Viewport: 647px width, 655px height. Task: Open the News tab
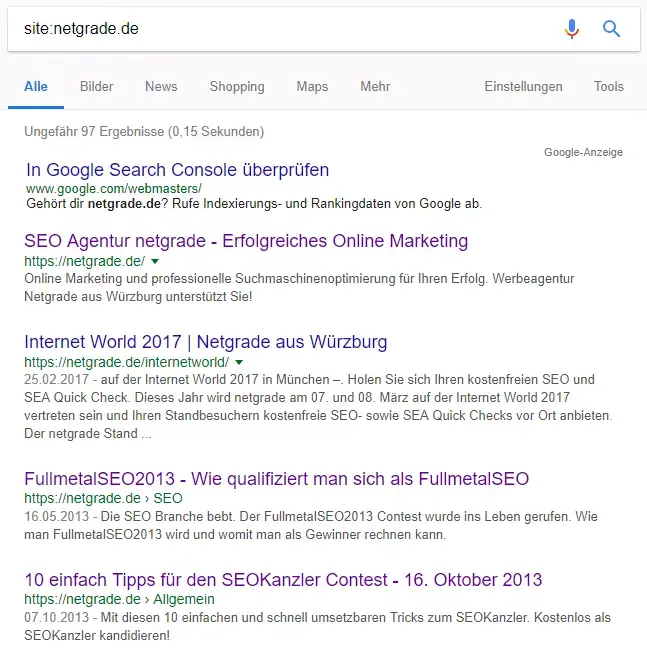pos(161,87)
